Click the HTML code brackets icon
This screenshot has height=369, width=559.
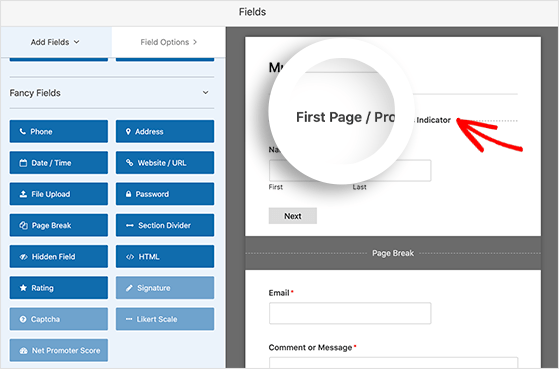tap(130, 257)
